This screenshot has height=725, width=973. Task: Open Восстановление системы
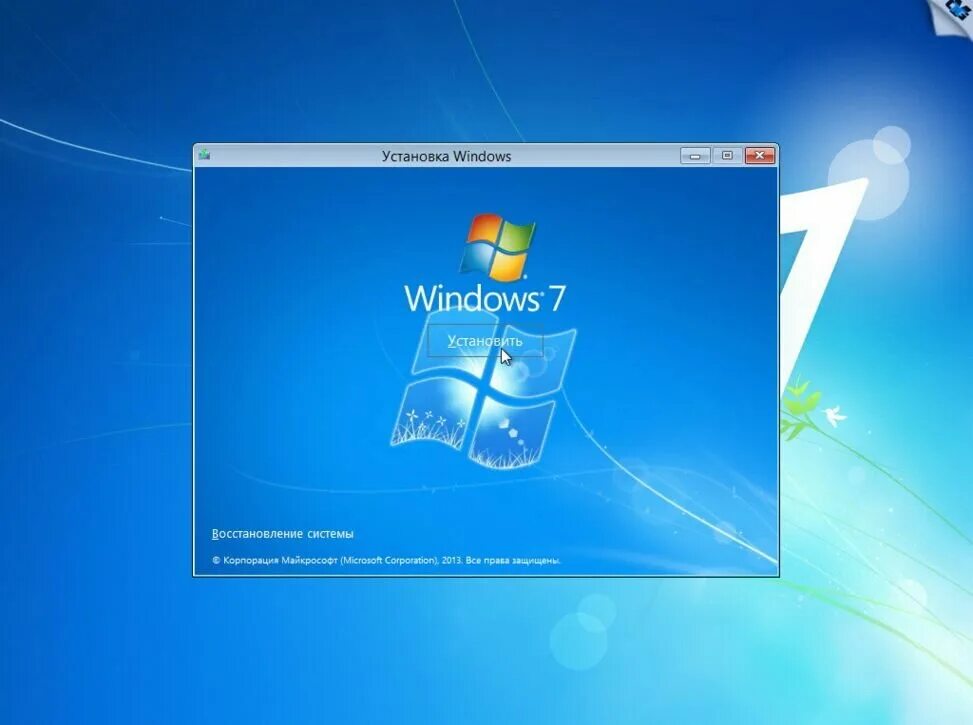(x=282, y=533)
